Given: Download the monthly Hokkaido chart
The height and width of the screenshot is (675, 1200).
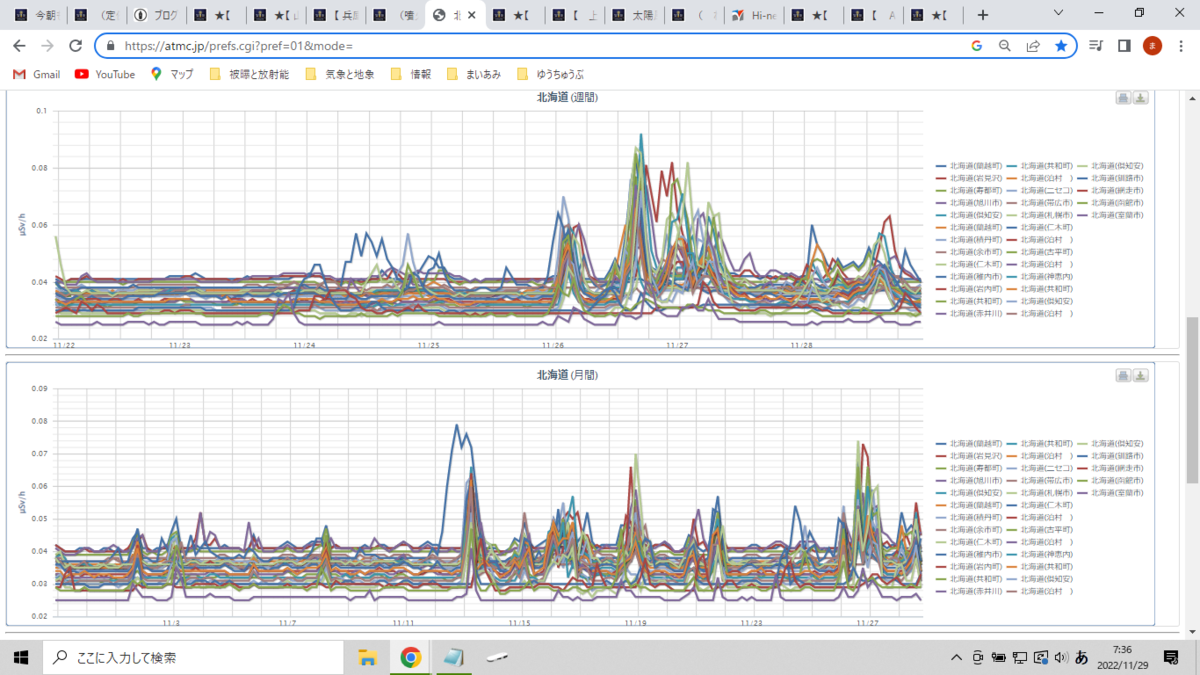Looking at the screenshot, I should coord(1141,375).
